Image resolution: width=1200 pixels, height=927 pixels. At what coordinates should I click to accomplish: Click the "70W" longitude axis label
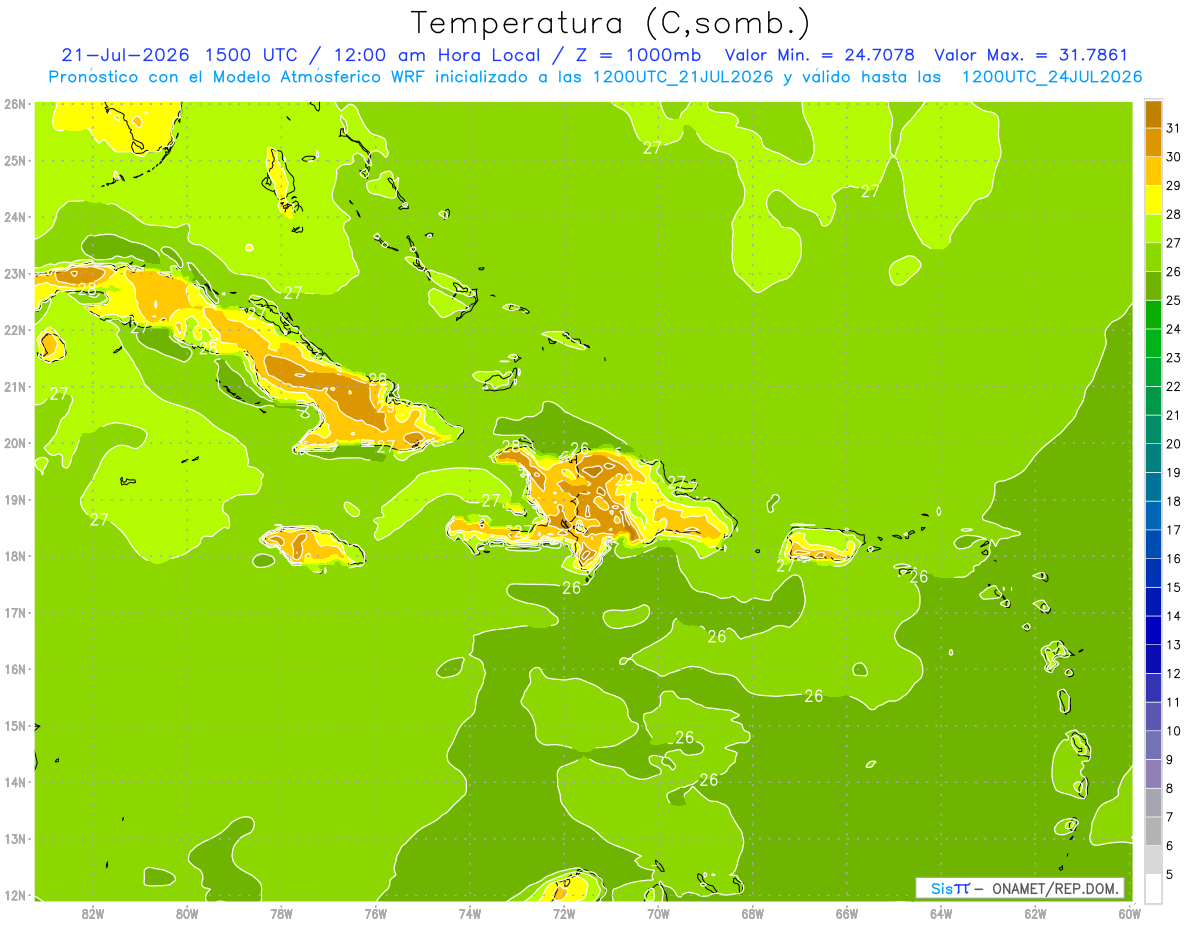pos(658,914)
